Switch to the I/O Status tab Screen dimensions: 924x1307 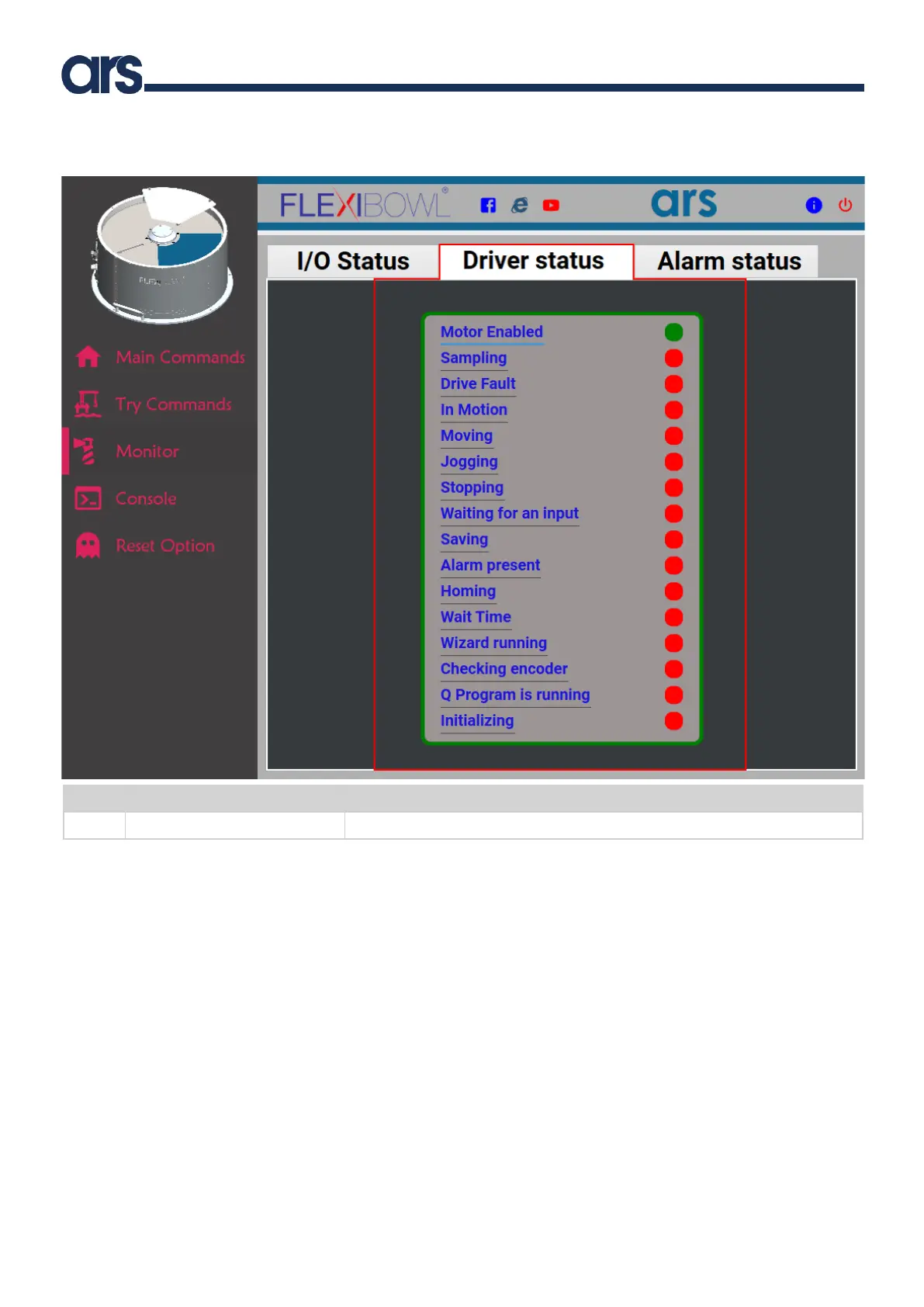[353, 262]
